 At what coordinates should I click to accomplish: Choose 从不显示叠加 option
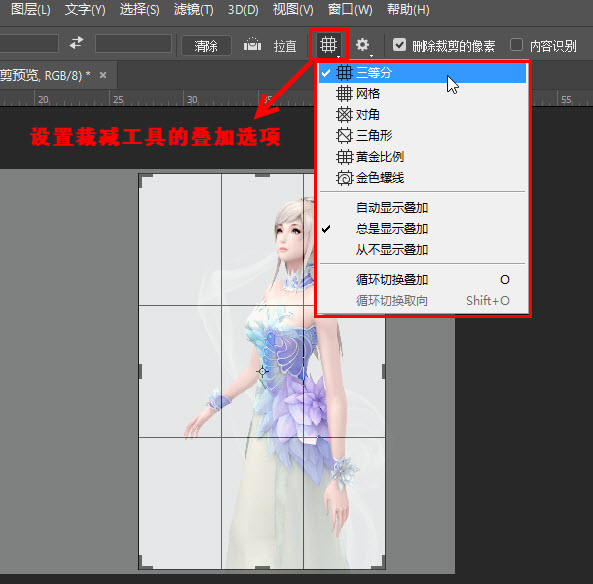point(422,250)
